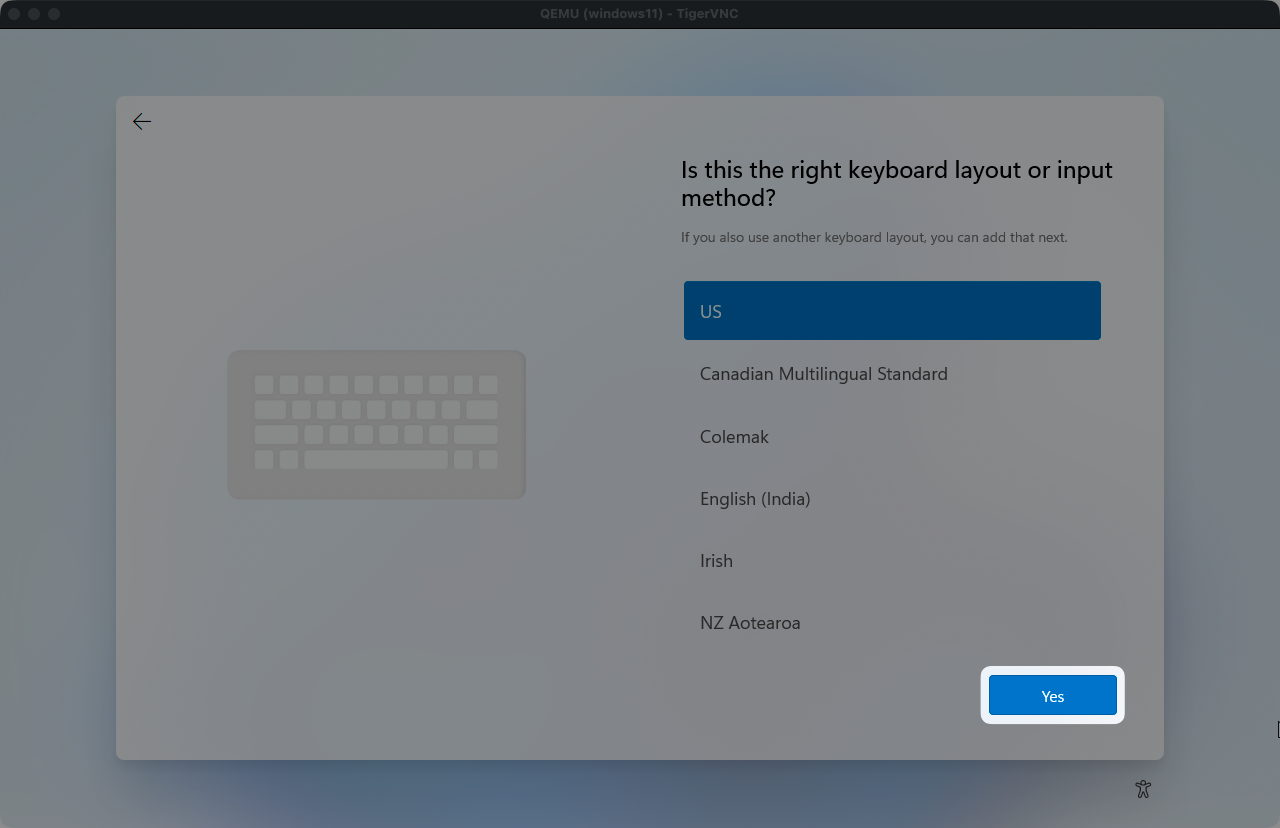Select NZ Aotearoa from the list
Screen dimensions: 1280x828
click(750, 623)
